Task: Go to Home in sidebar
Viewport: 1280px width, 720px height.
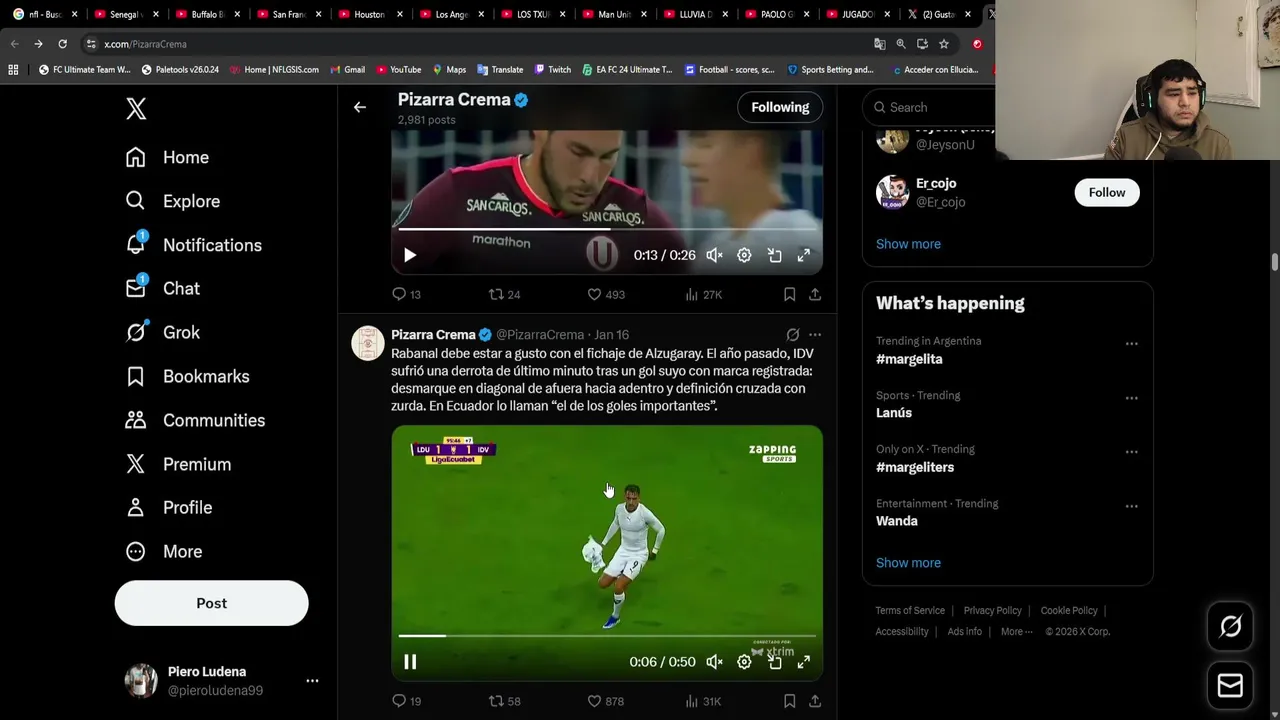Action: [x=167, y=157]
